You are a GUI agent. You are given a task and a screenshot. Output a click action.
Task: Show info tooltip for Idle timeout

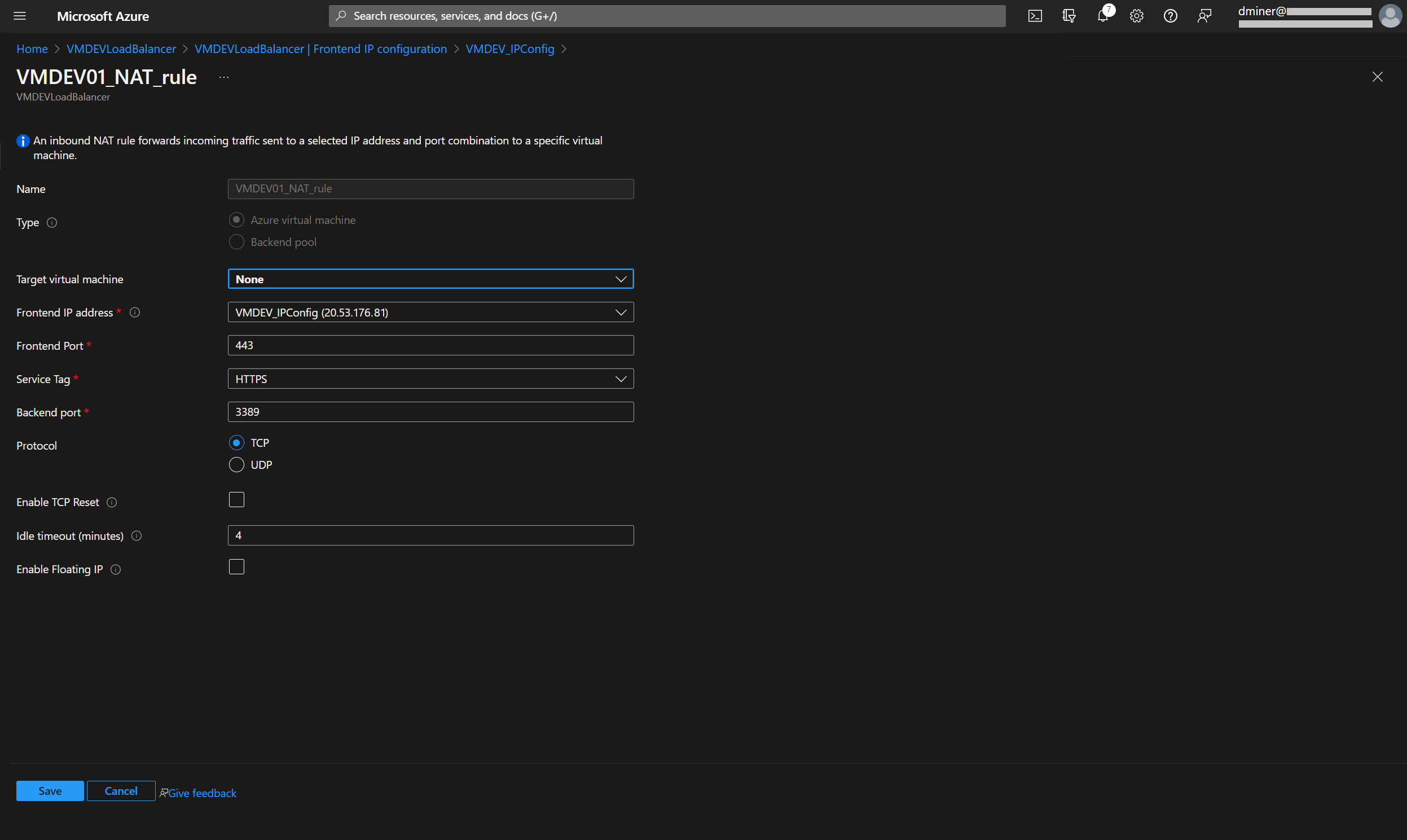pyautogui.click(x=137, y=536)
